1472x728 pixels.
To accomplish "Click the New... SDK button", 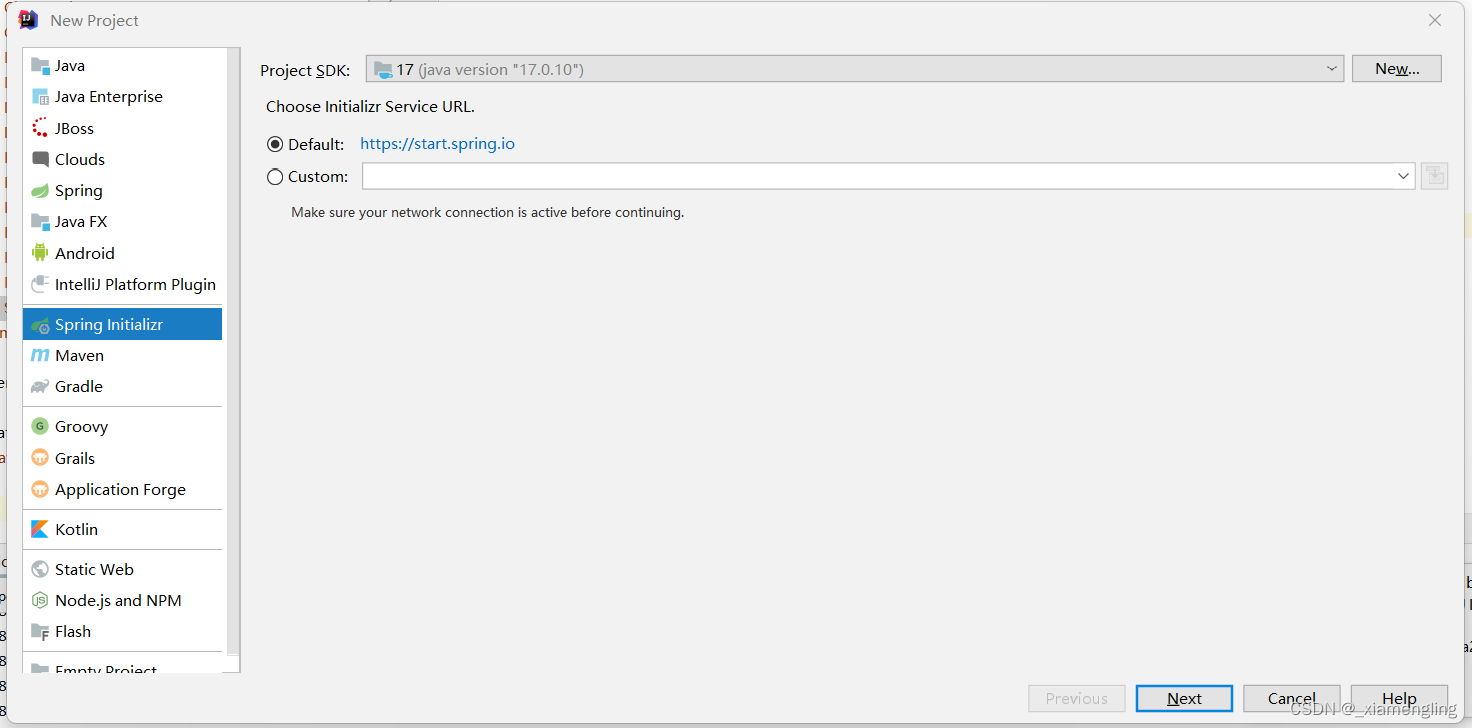I will point(1397,69).
